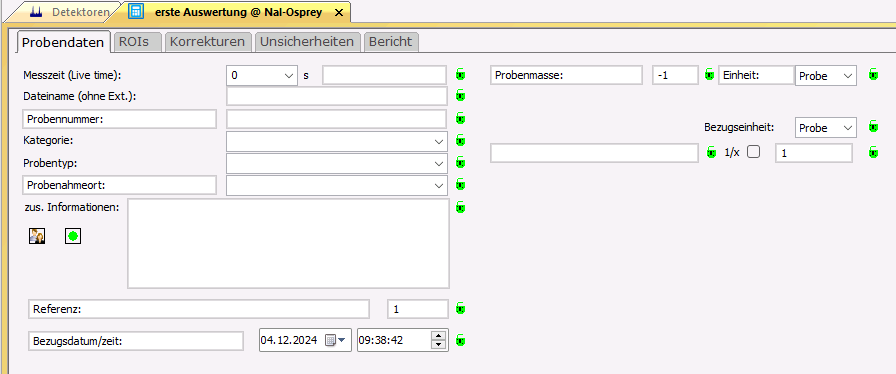Screen dimensions: 896x374
Task: Click the lock icon beside Bezugsdatum time
Action: (x=461, y=341)
